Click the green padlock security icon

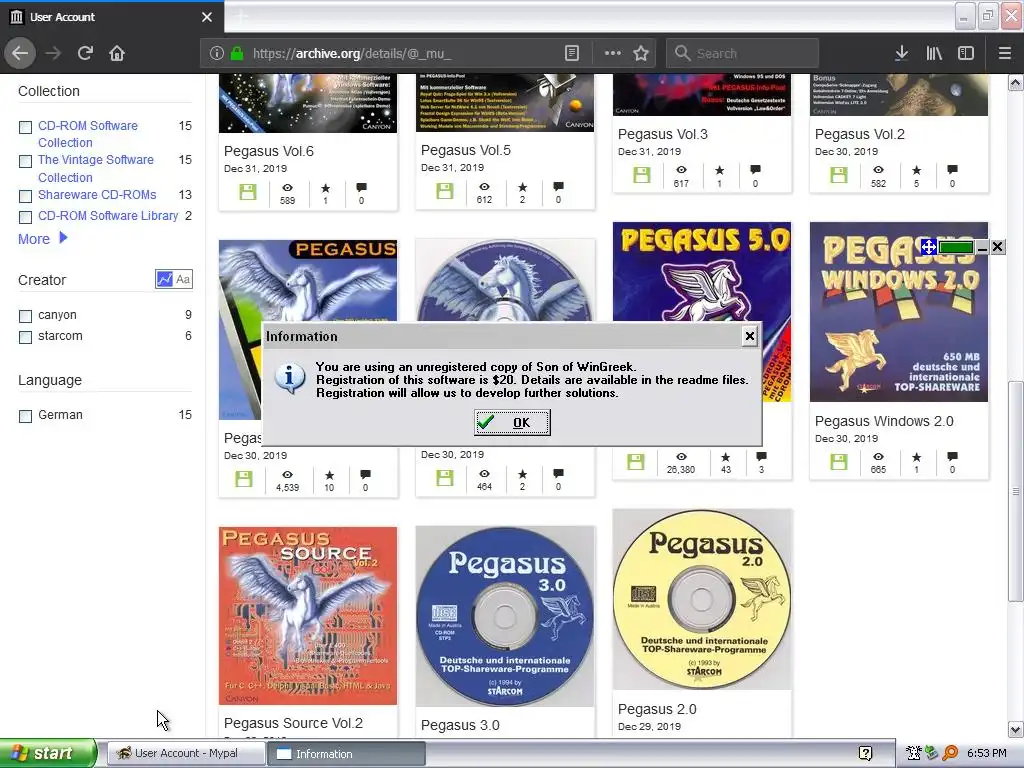[237, 54]
